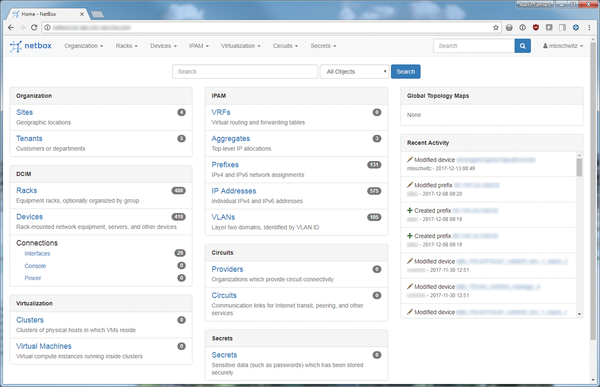Close the Home - NetBox tab
Image resolution: width=600 pixels, height=387 pixels.
click(x=82, y=14)
